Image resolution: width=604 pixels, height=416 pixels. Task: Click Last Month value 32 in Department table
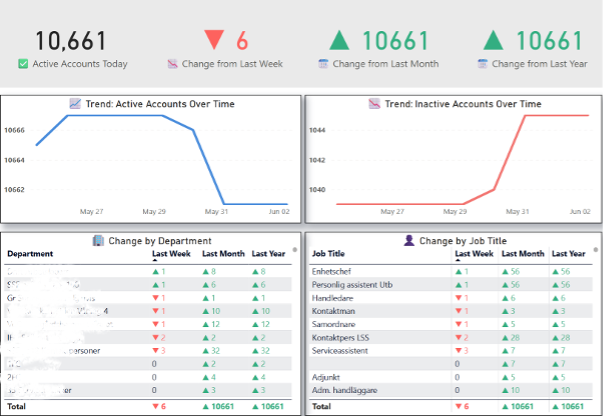(x=211, y=351)
